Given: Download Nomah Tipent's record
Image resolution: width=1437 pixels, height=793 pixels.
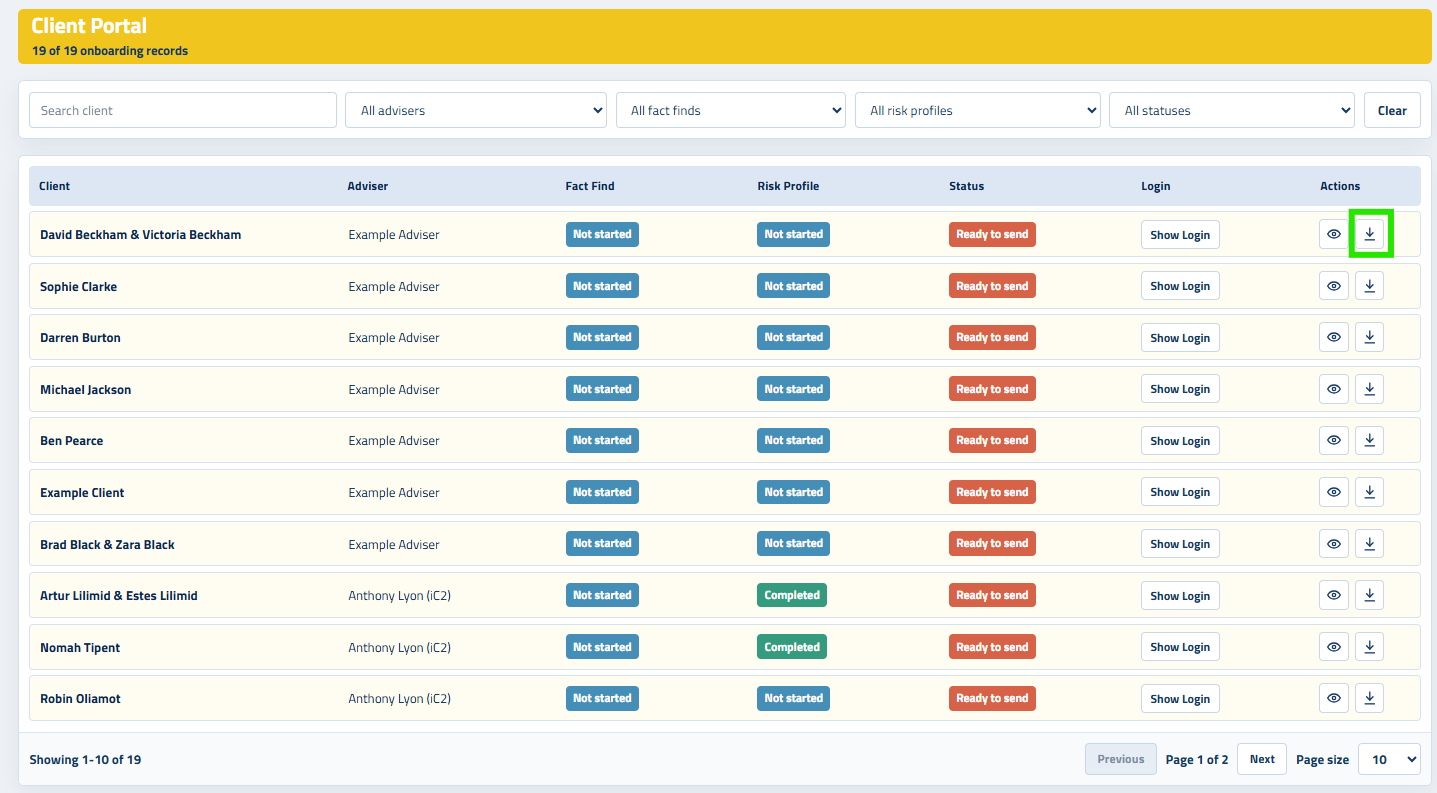Looking at the screenshot, I should point(1370,647).
